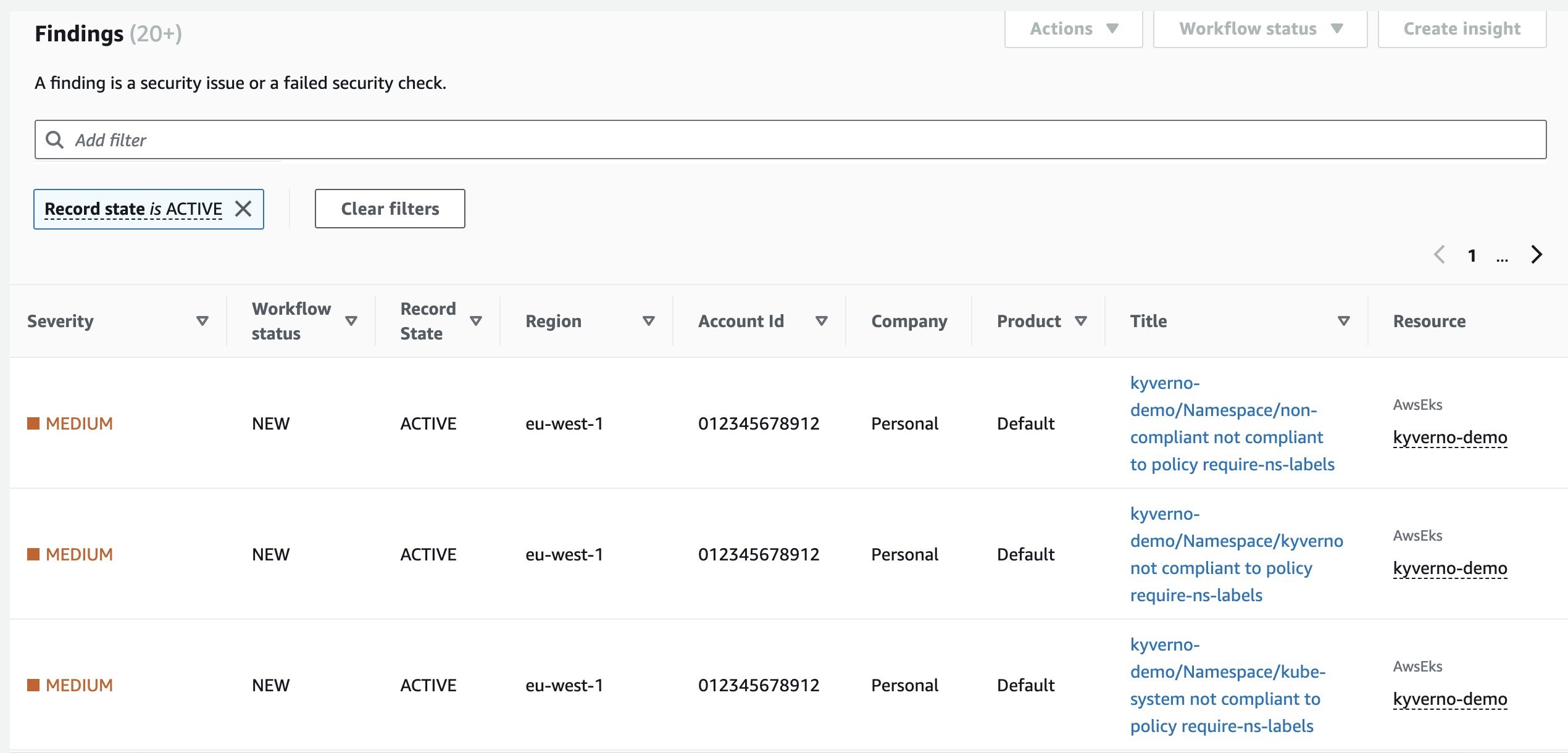Image resolution: width=1568 pixels, height=753 pixels.
Task: Sort by Product column arrow
Action: click(1081, 321)
